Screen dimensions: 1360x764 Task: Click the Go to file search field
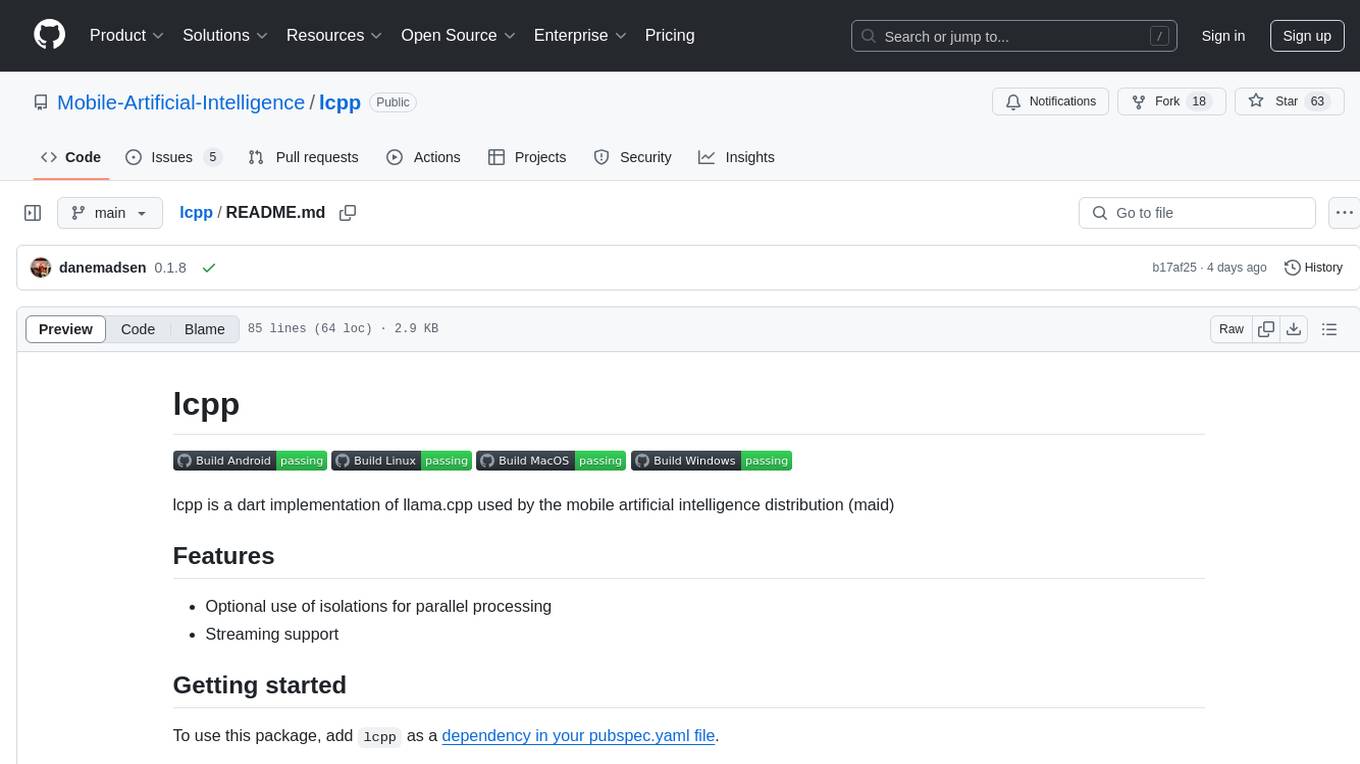pos(1197,213)
